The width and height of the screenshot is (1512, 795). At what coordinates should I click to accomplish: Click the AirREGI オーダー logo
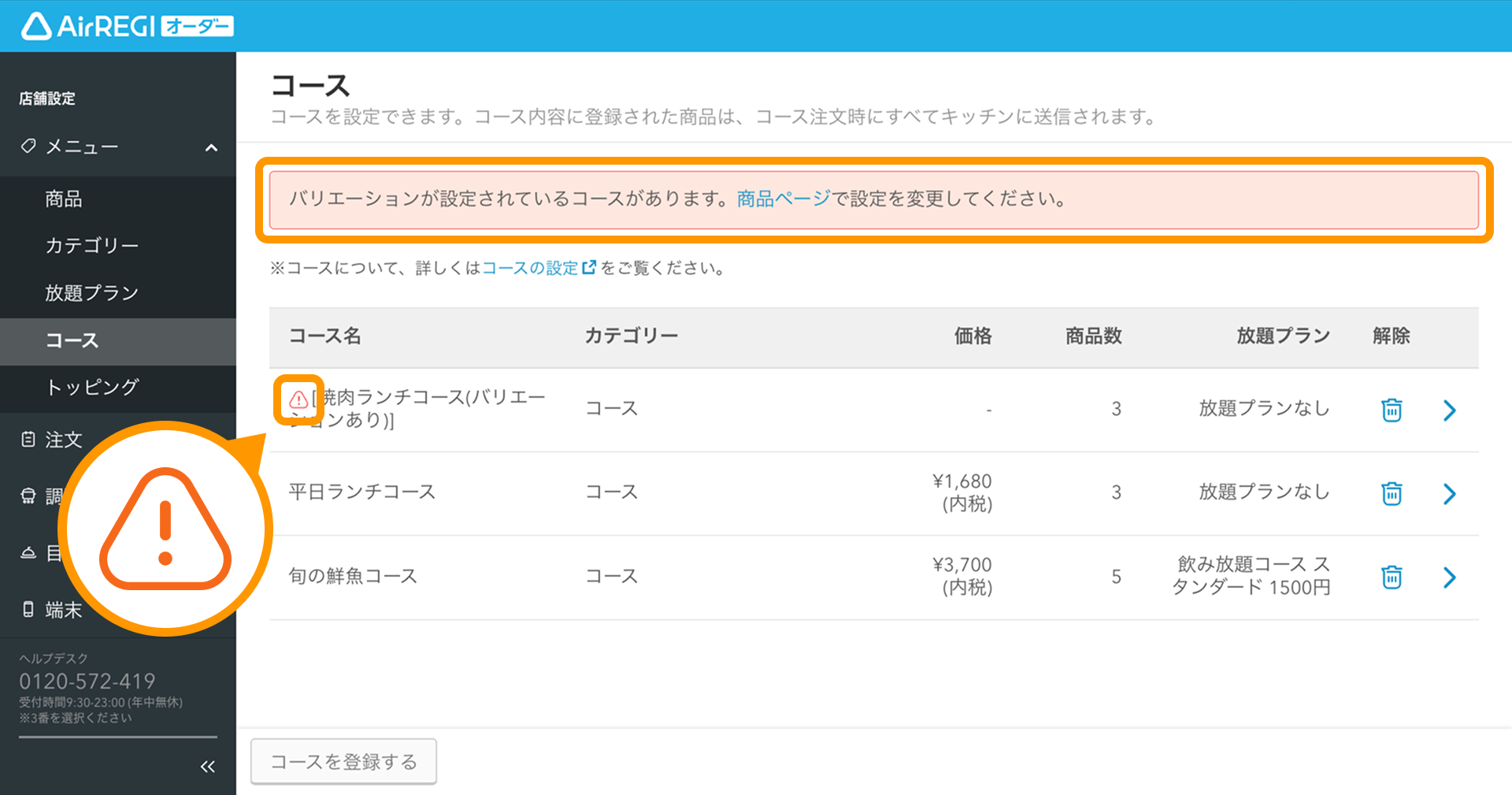click(127, 26)
